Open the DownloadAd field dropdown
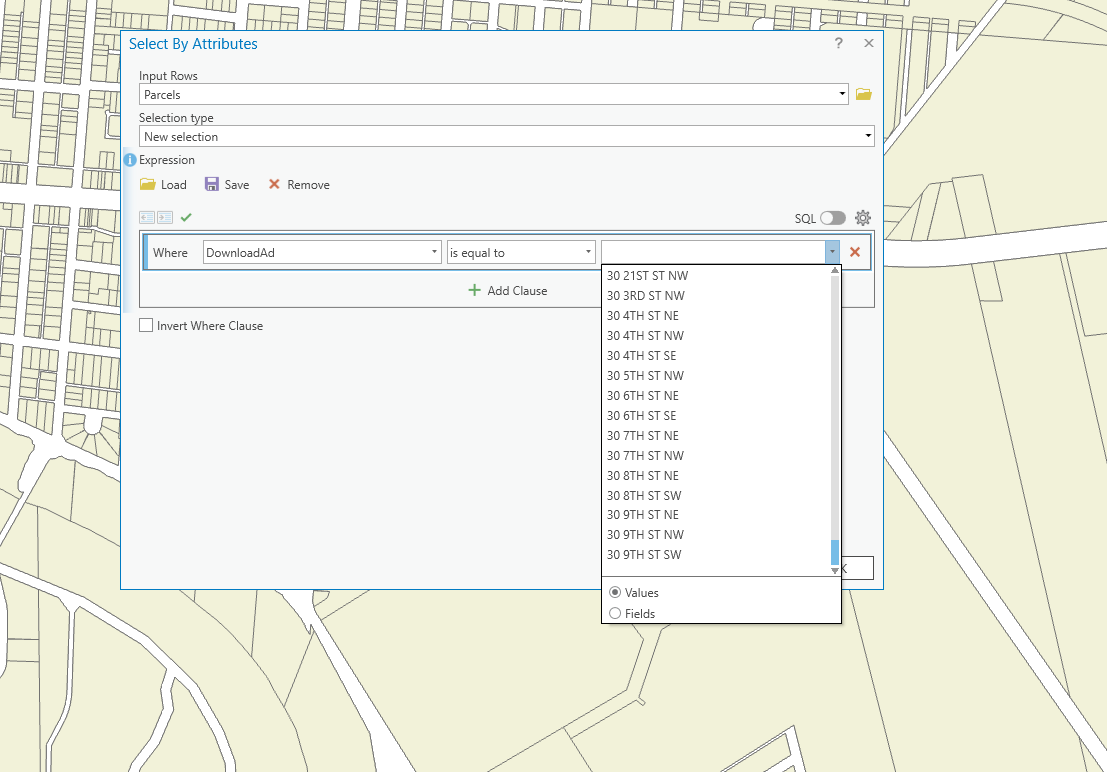The width and height of the screenshot is (1107, 772). pyautogui.click(x=434, y=252)
